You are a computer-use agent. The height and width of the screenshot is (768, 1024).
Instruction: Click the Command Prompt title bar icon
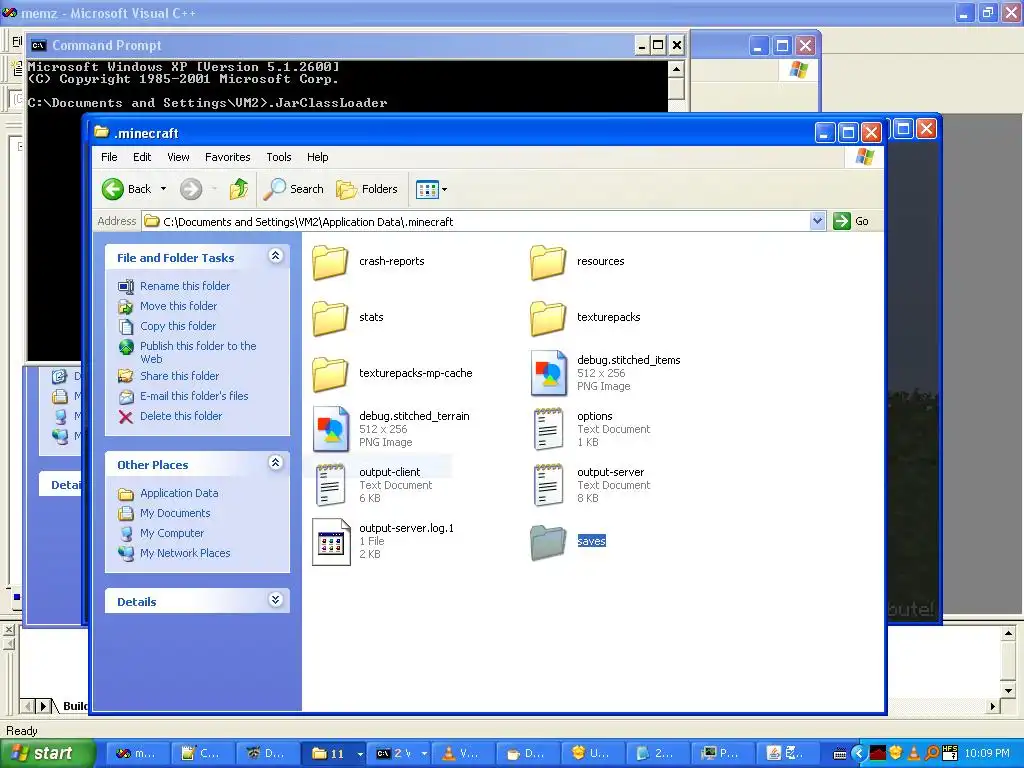(x=39, y=46)
